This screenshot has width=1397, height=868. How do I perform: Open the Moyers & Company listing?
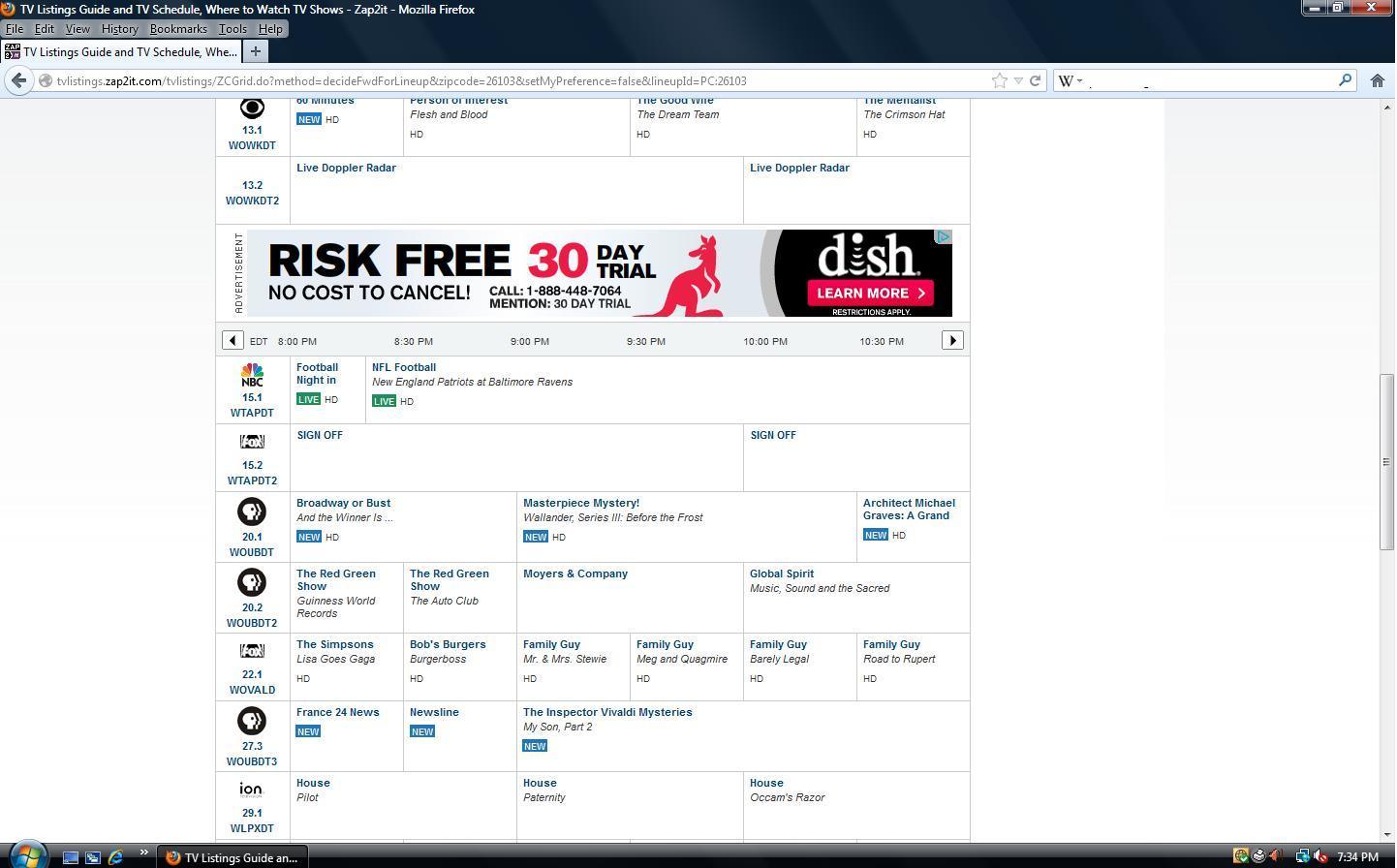(575, 573)
